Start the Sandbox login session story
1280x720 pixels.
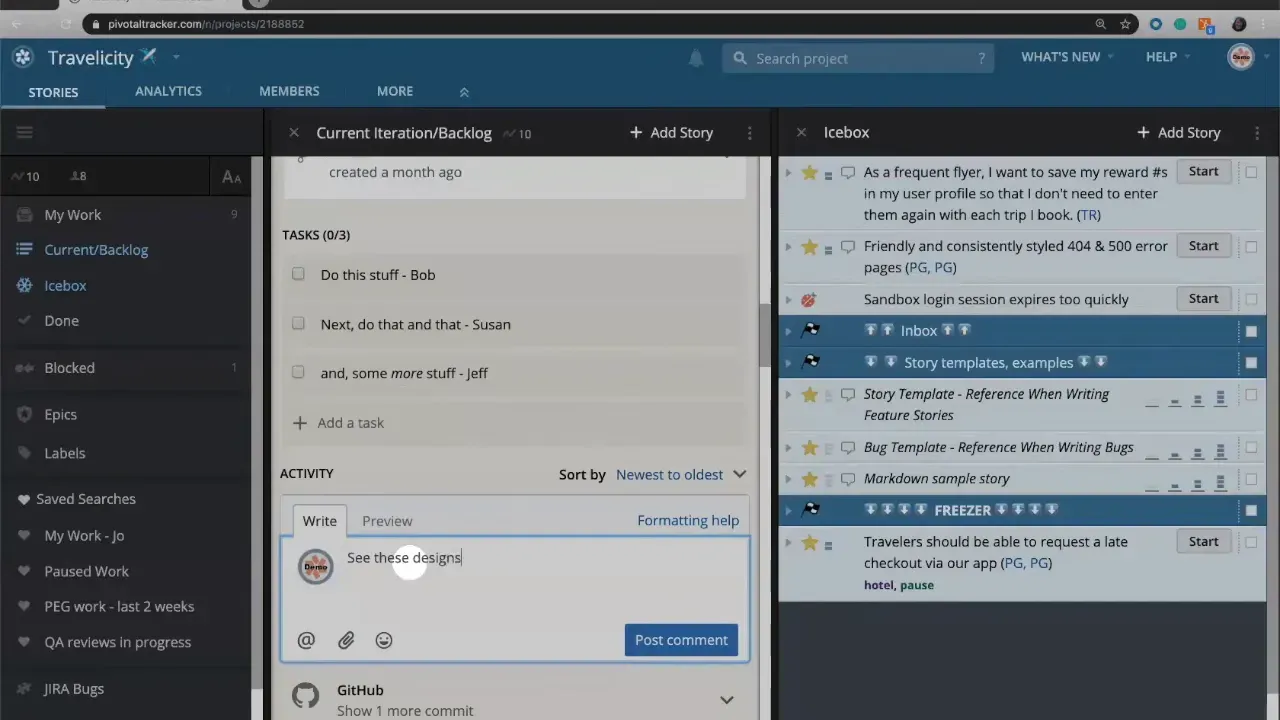[x=1203, y=298]
